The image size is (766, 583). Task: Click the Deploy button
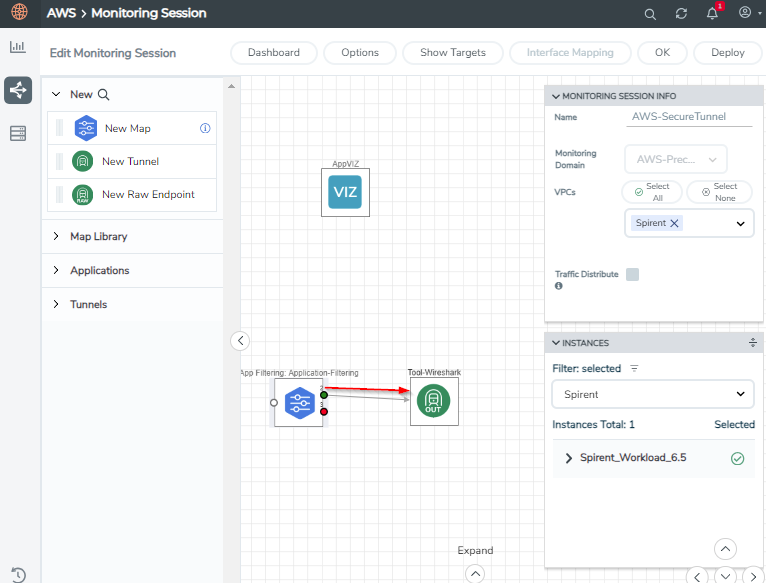[x=727, y=53]
